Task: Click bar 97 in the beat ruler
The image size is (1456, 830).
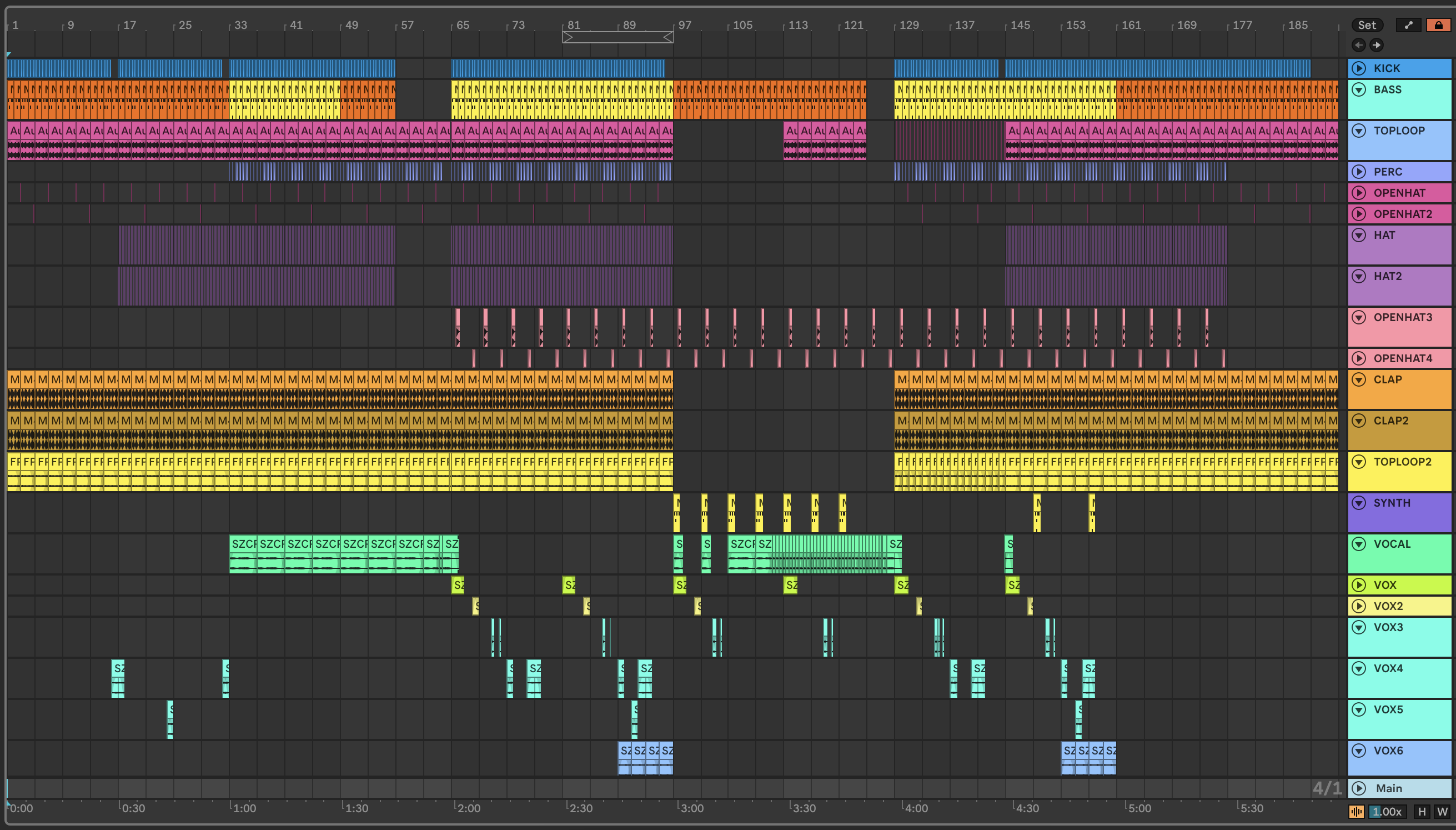Action: pyautogui.click(x=685, y=25)
